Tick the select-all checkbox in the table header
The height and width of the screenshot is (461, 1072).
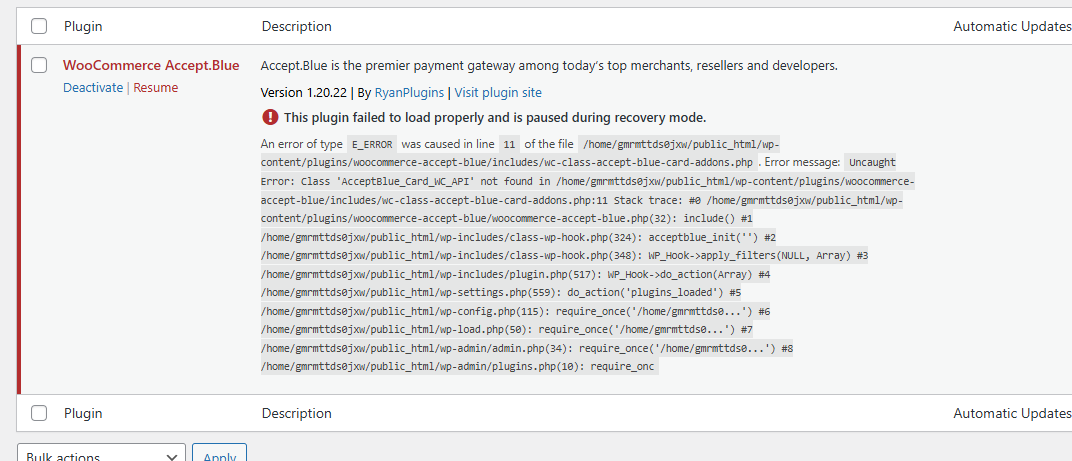39,26
